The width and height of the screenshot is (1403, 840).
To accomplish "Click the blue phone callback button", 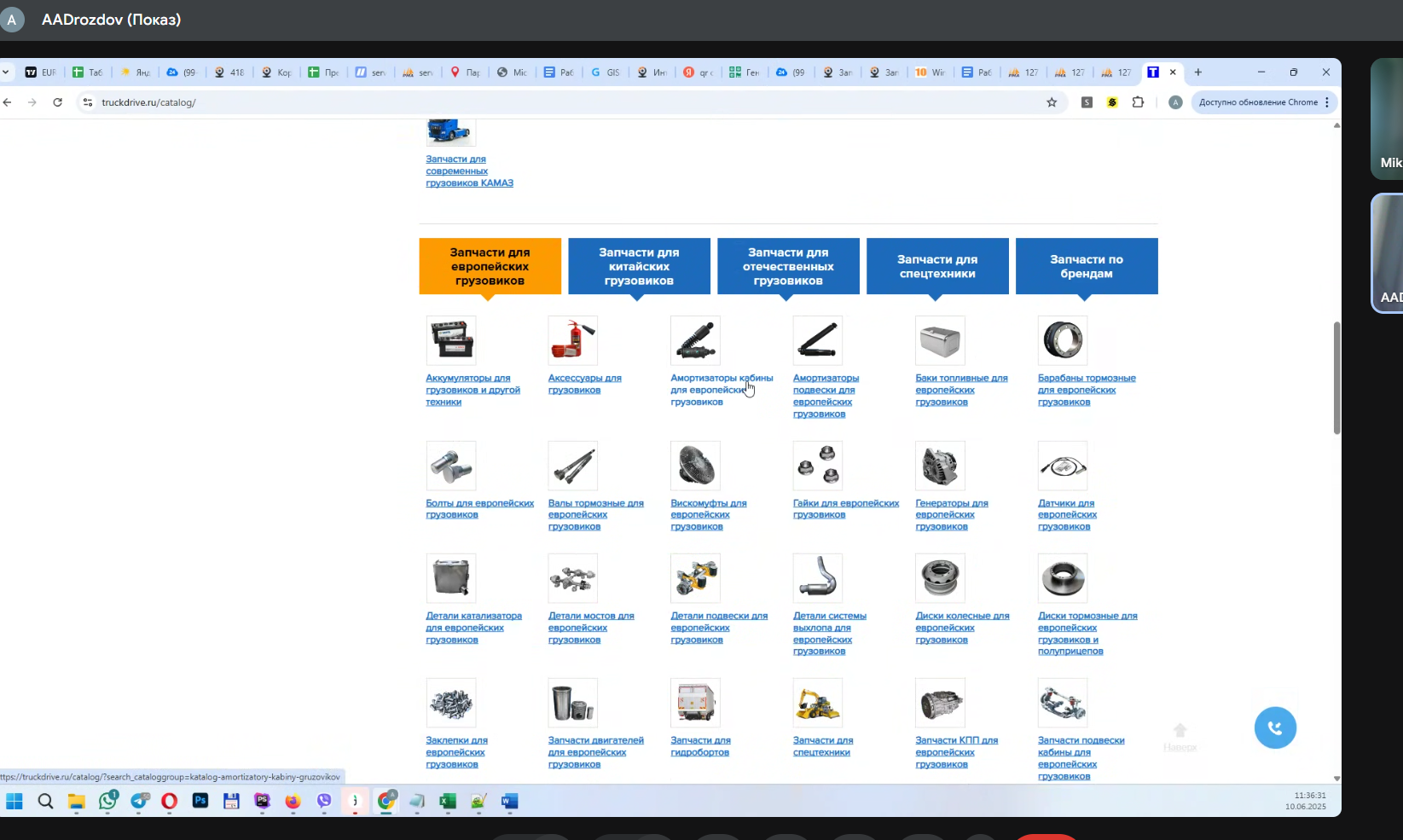I will pyautogui.click(x=1275, y=727).
